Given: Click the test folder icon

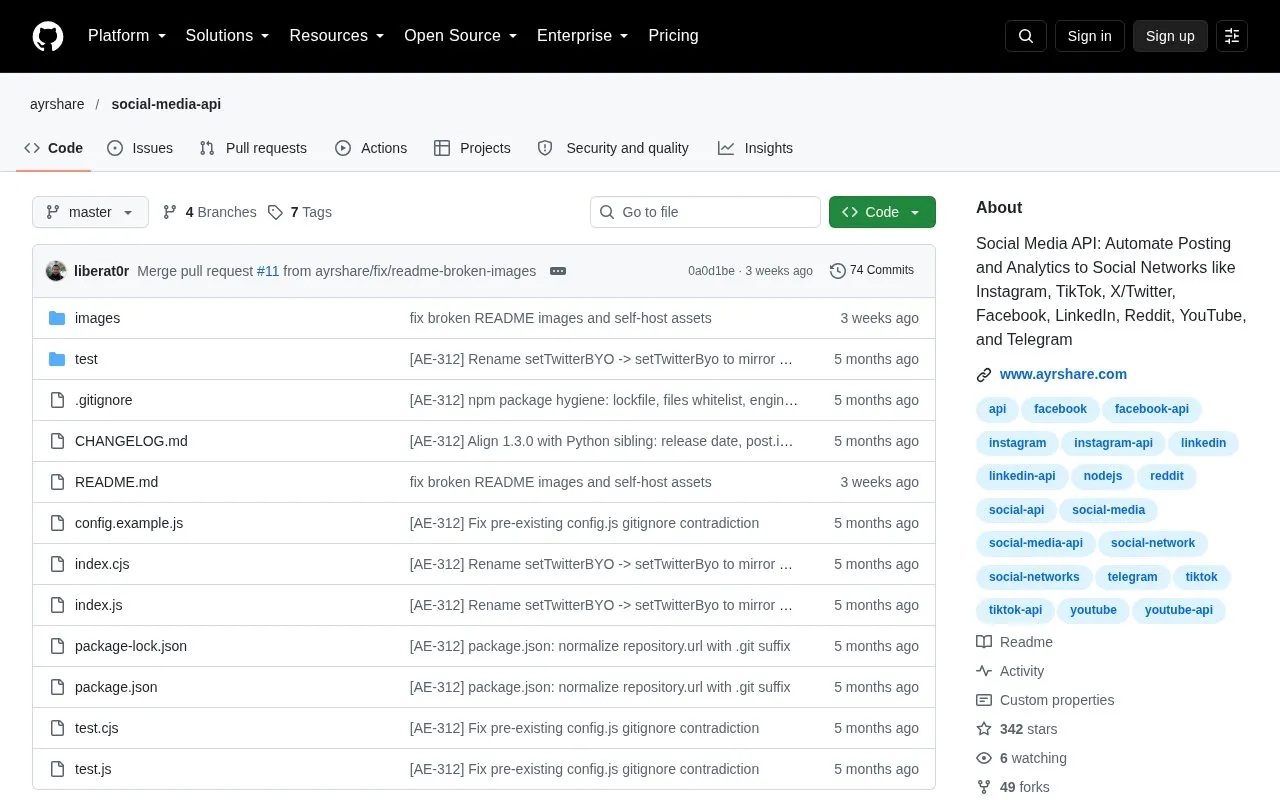Looking at the screenshot, I should [x=57, y=359].
